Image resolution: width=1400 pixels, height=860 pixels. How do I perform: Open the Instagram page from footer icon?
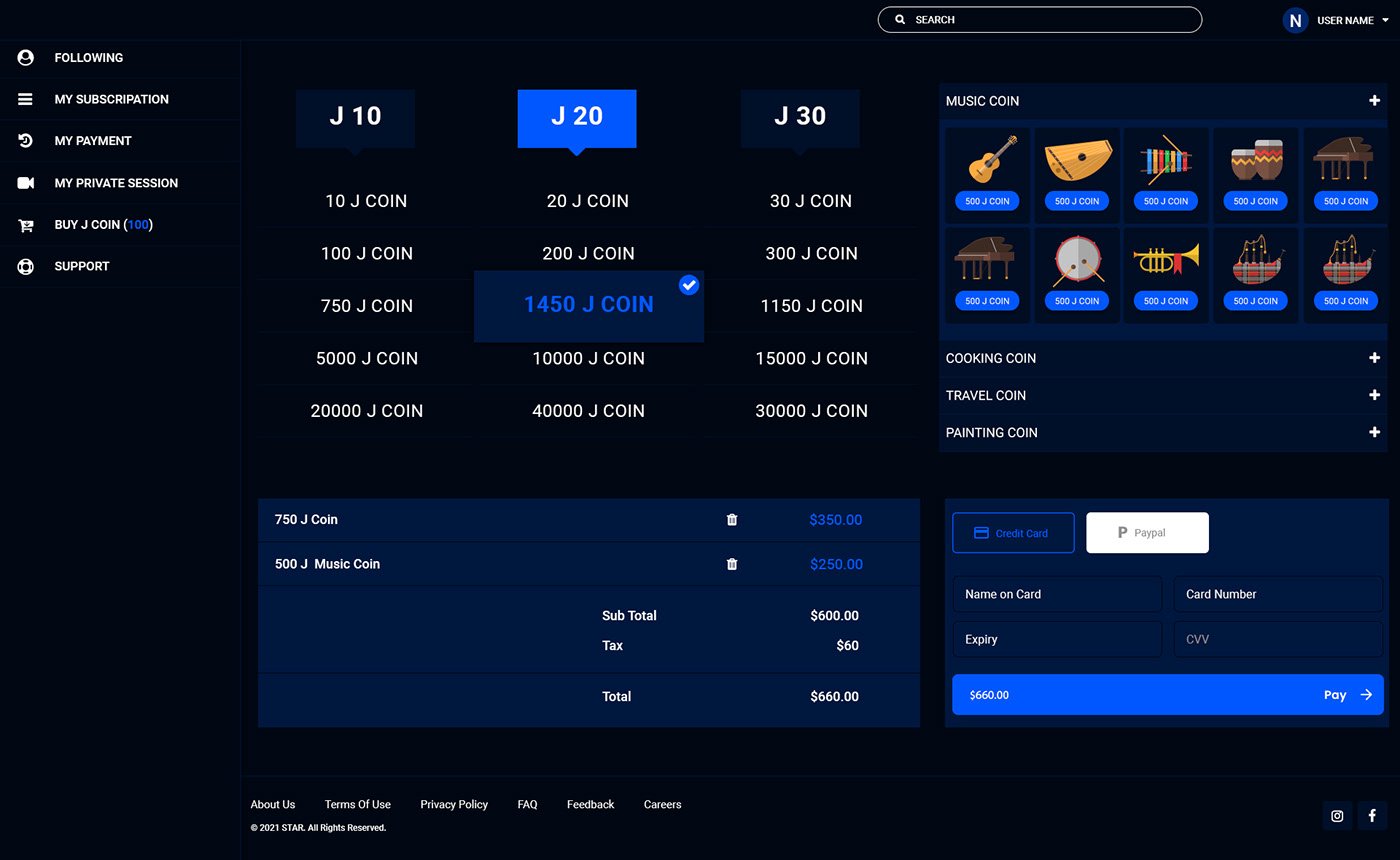(1337, 815)
